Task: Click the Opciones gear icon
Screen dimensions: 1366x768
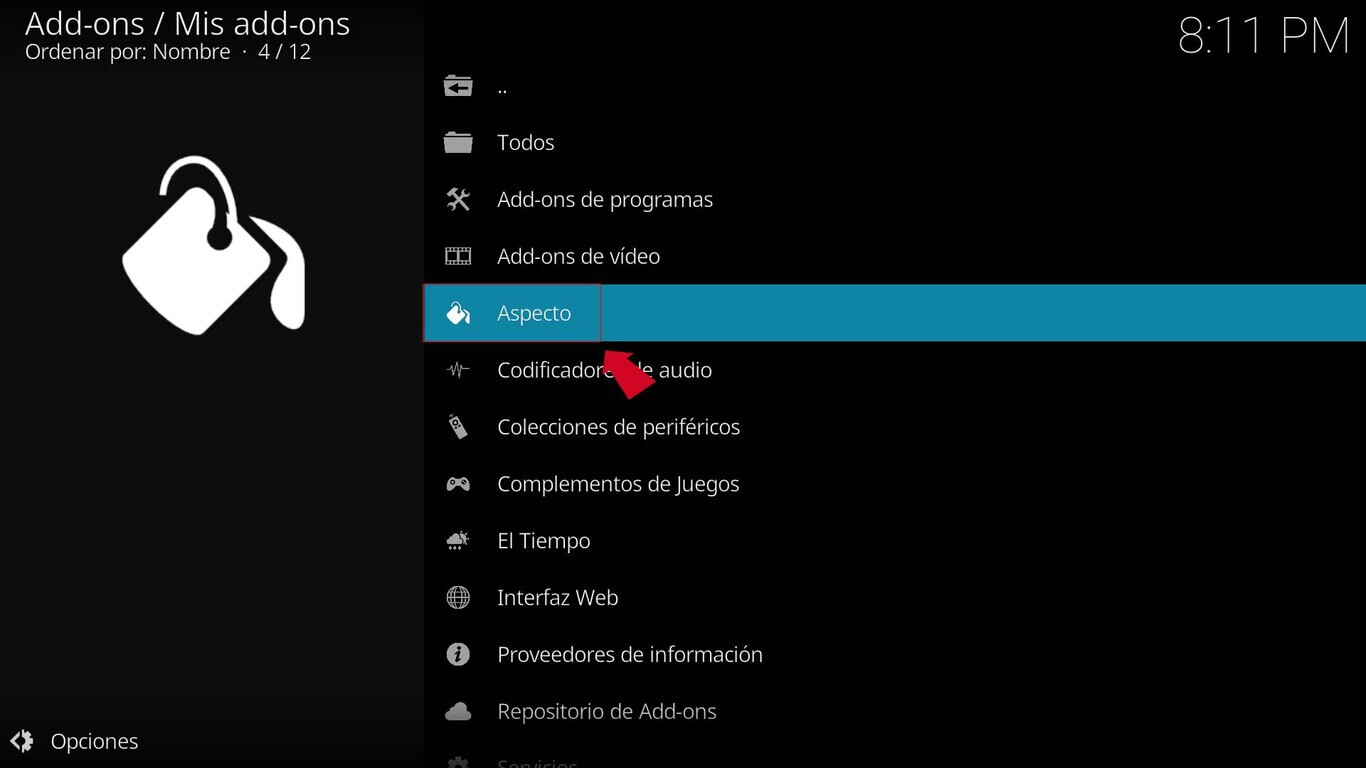Action: pyautogui.click(x=22, y=741)
